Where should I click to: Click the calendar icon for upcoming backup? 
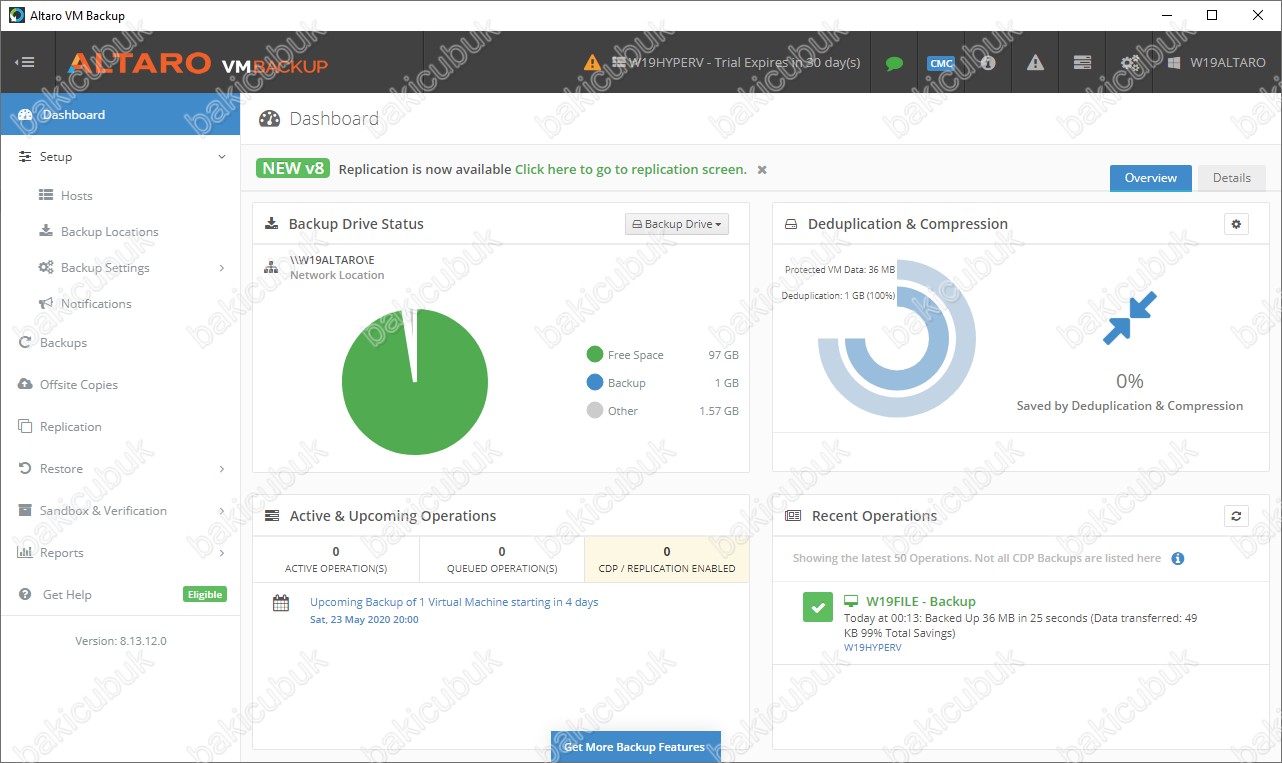281,603
